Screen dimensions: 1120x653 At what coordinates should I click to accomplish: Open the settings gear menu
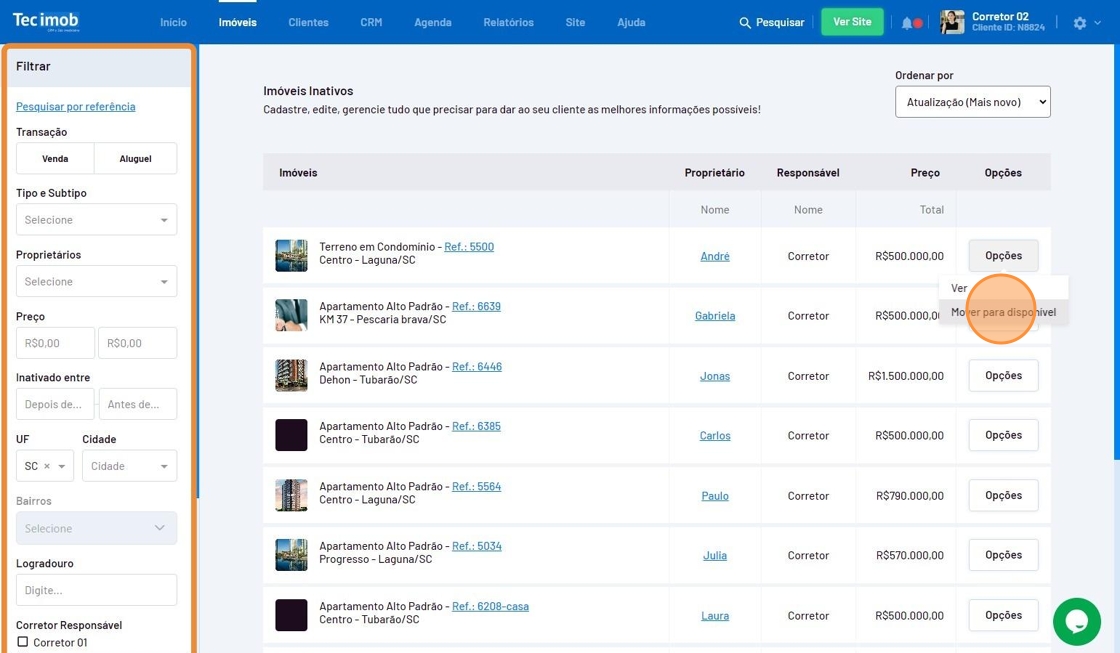pos(1080,22)
